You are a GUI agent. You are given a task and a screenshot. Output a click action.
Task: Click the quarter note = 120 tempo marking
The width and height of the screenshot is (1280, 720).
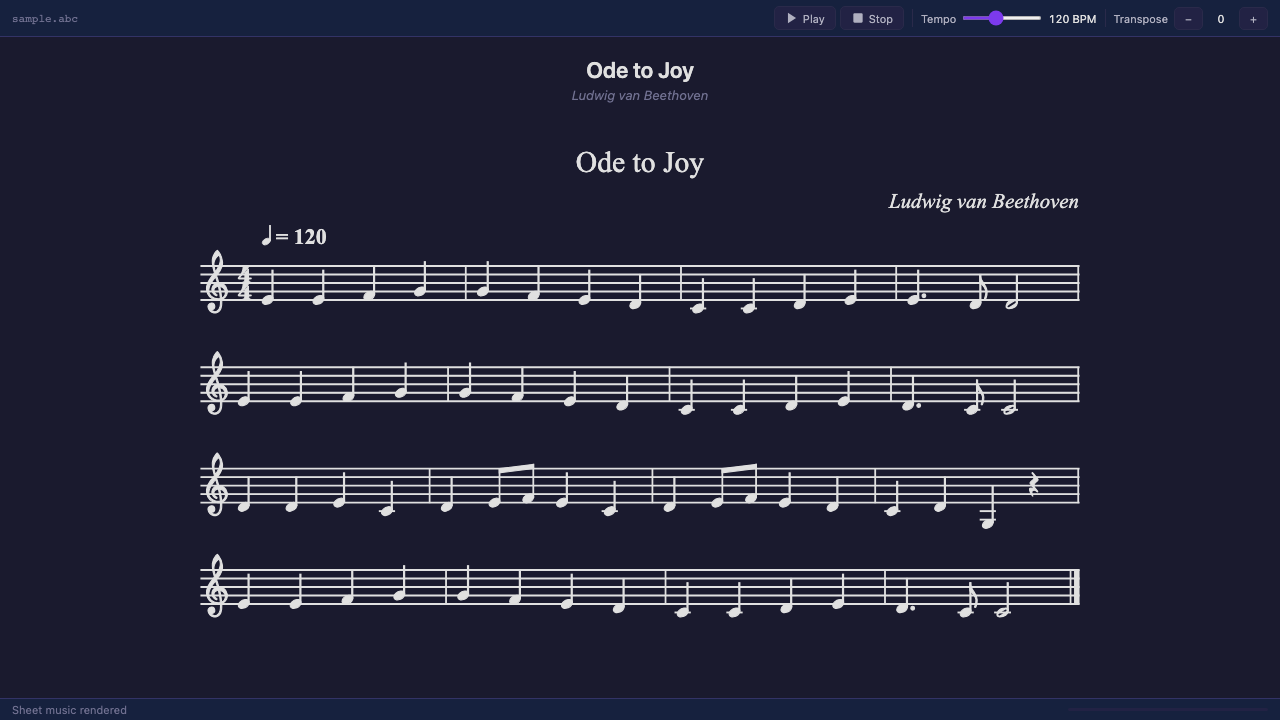click(x=294, y=236)
